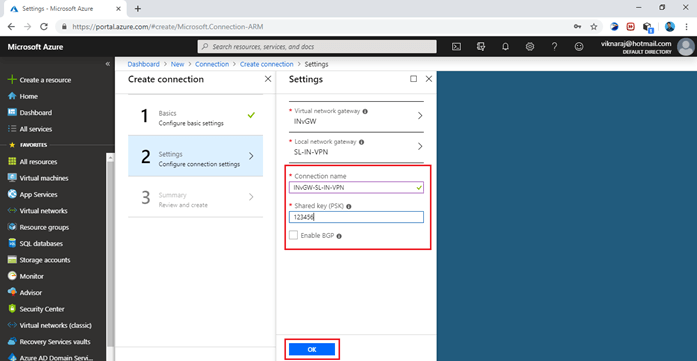Open Dashboard from the sidebar

pyautogui.click(x=30, y=113)
